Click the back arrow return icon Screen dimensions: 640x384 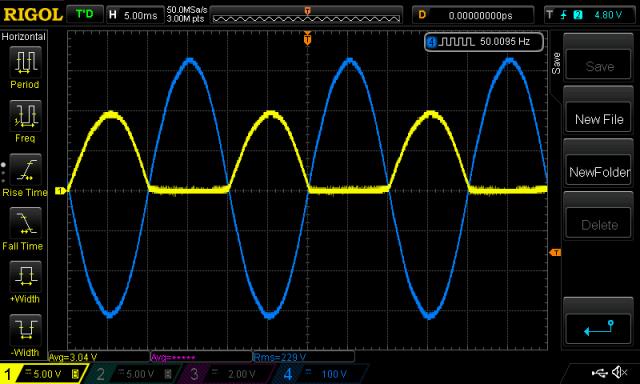pos(598,329)
